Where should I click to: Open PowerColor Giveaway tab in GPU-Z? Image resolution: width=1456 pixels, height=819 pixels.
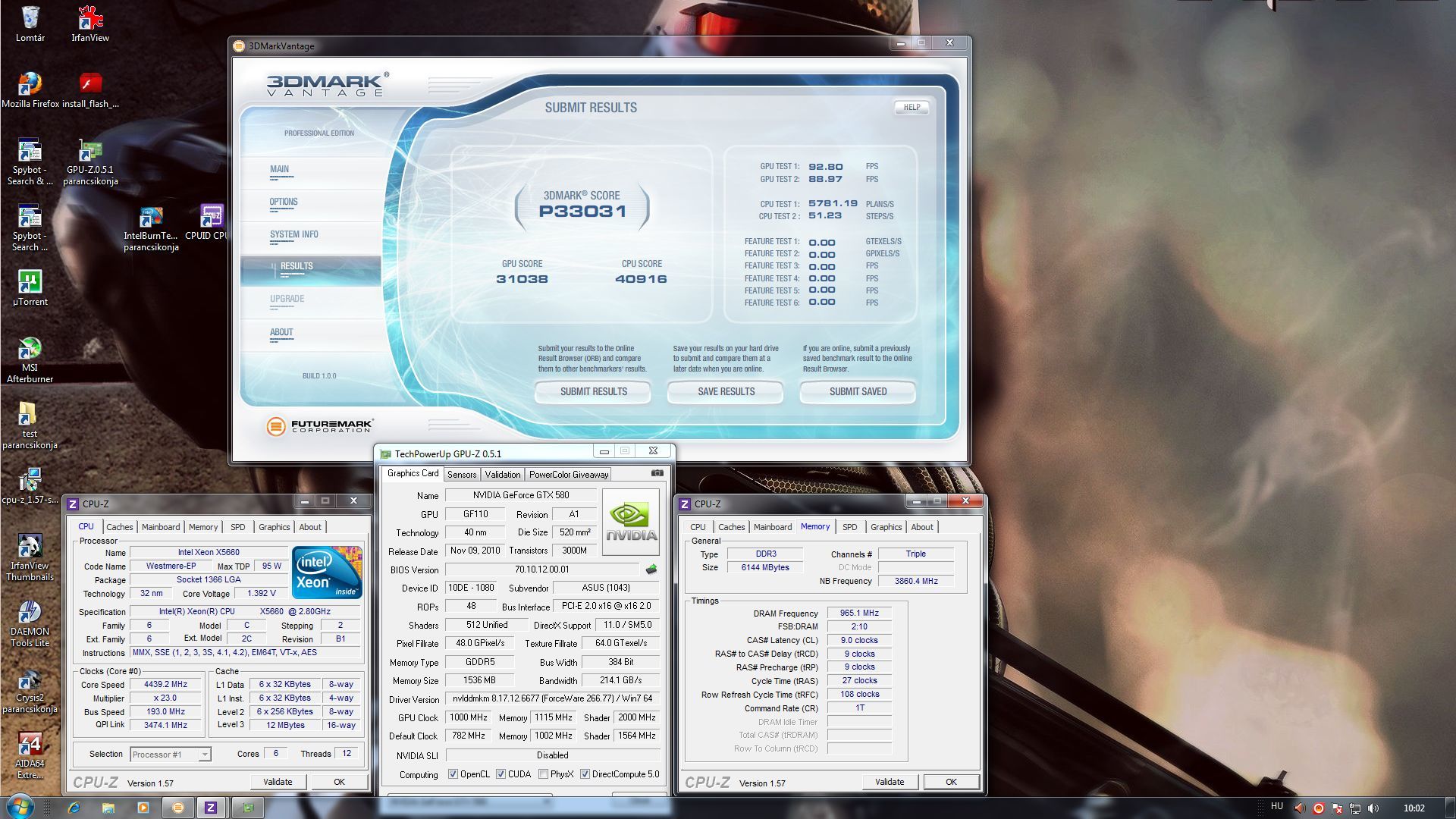569,475
